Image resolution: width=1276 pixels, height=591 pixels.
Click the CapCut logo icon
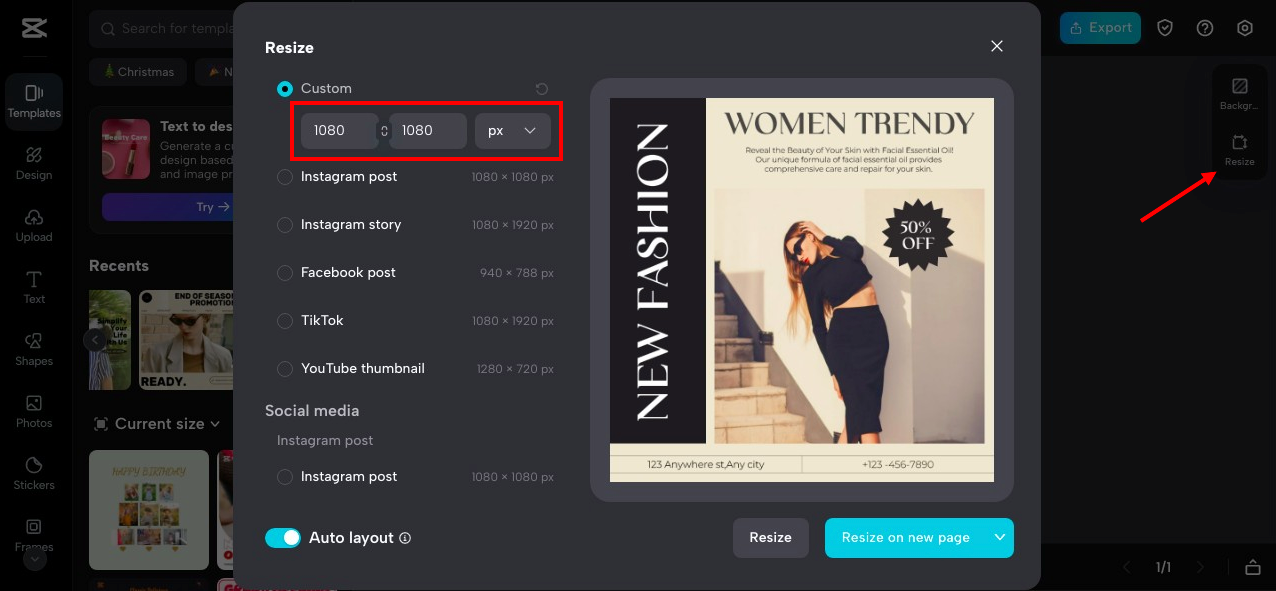(x=34, y=28)
